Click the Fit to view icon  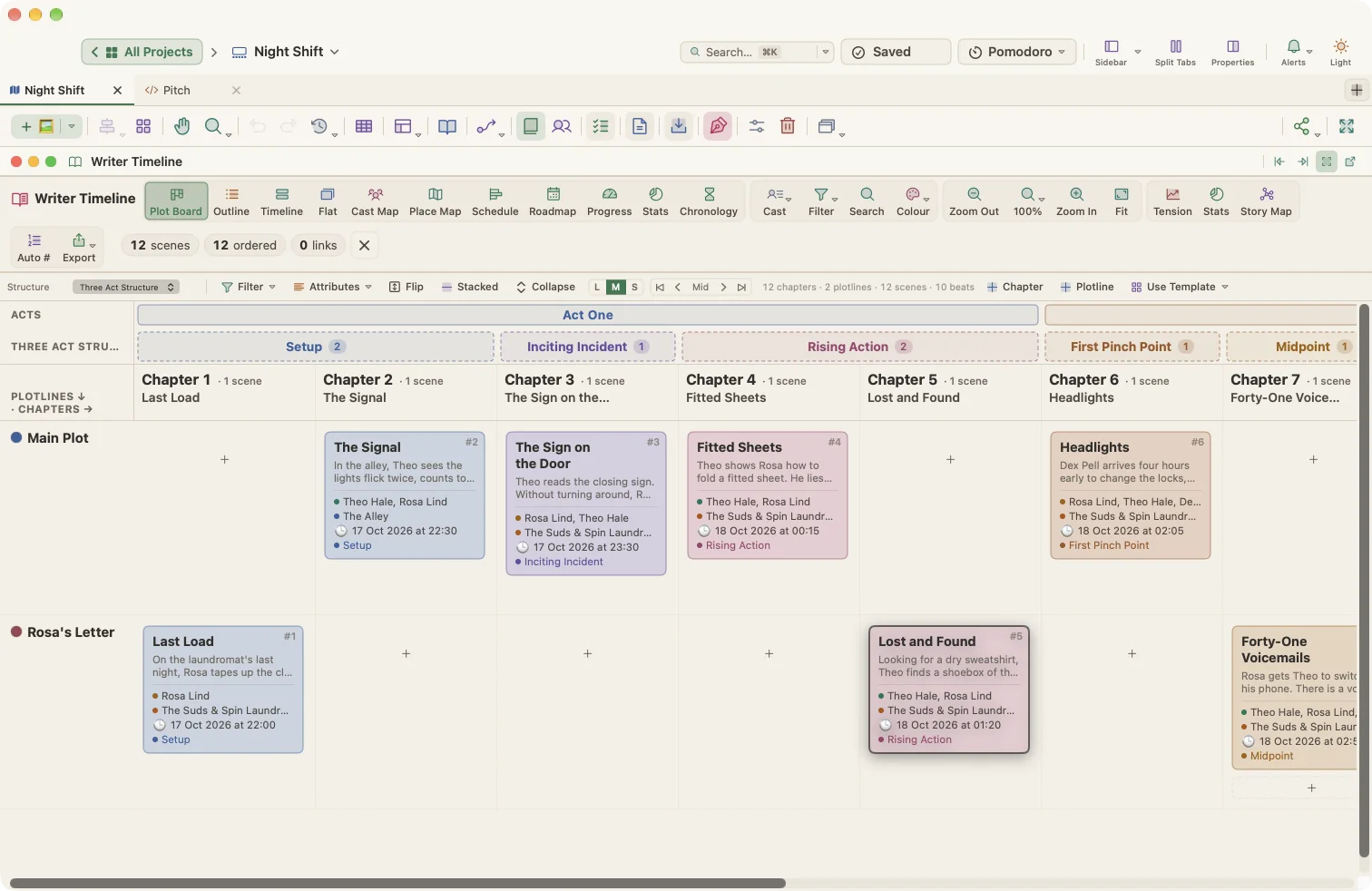click(x=1122, y=201)
